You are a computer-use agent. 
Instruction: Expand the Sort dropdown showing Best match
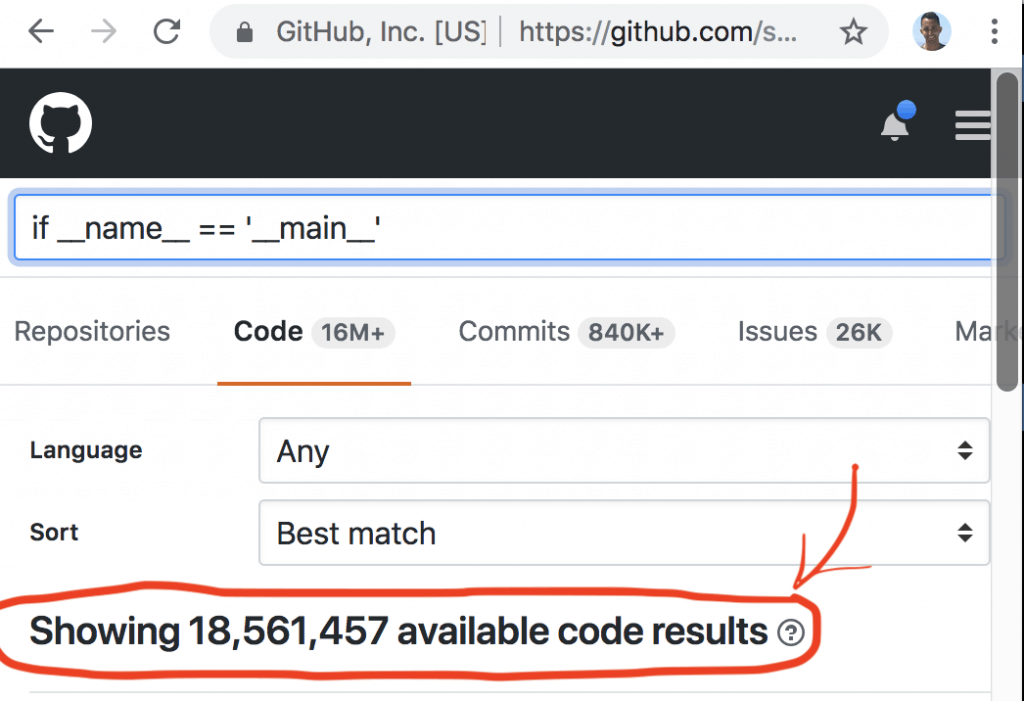coord(624,533)
